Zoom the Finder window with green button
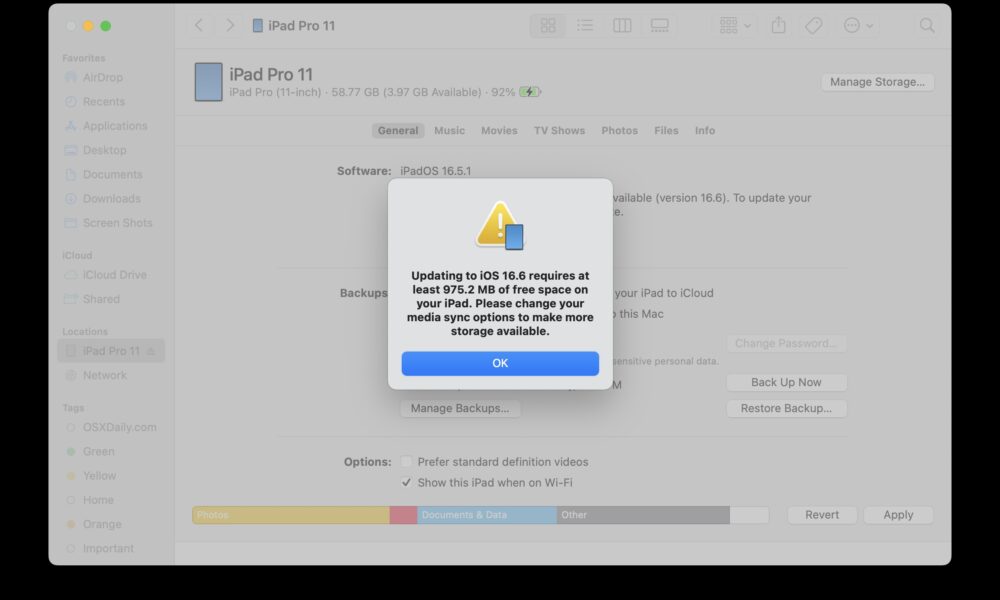Image resolution: width=1000 pixels, height=600 pixels. (x=106, y=26)
